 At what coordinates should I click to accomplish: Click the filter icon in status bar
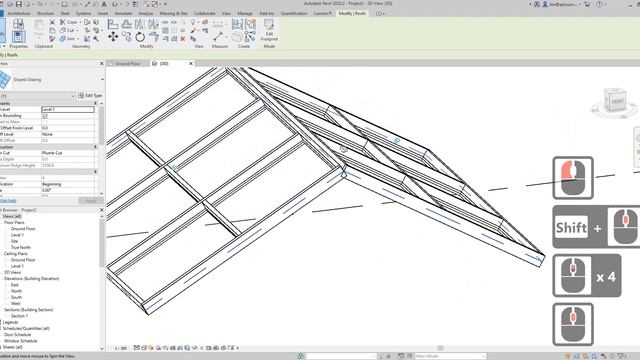pyautogui.click(x=622, y=356)
